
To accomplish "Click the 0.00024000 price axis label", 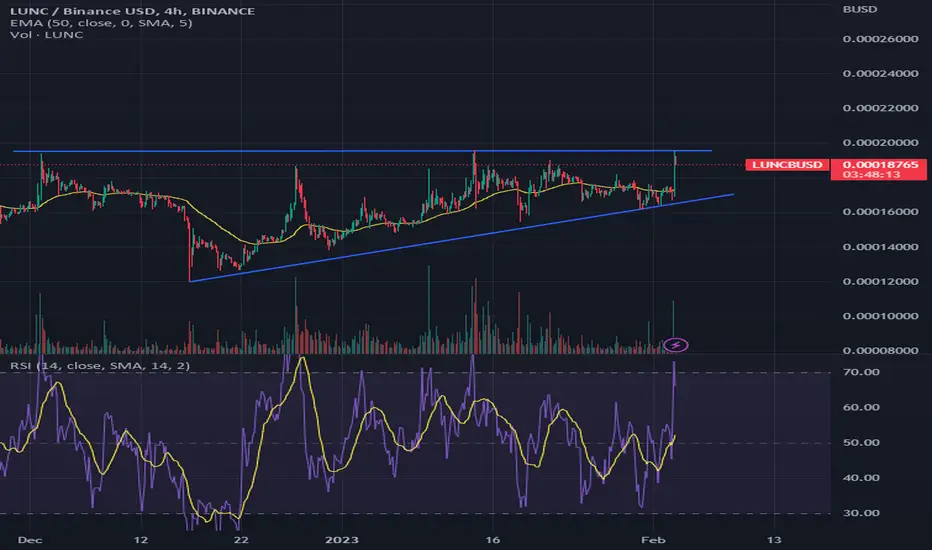I will pyautogui.click(x=880, y=74).
